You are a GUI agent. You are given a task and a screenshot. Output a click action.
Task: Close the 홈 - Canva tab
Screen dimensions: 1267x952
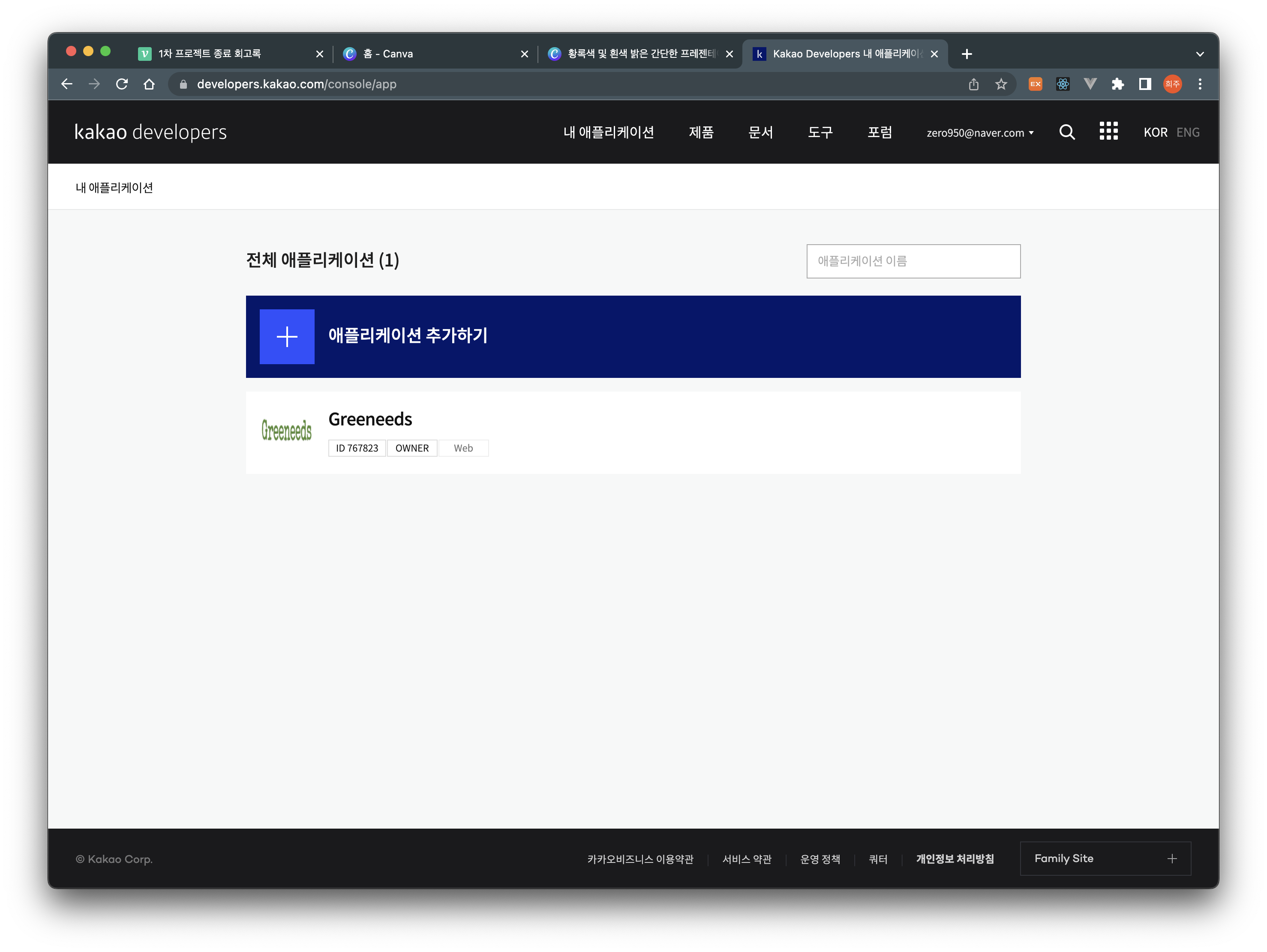pos(524,54)
